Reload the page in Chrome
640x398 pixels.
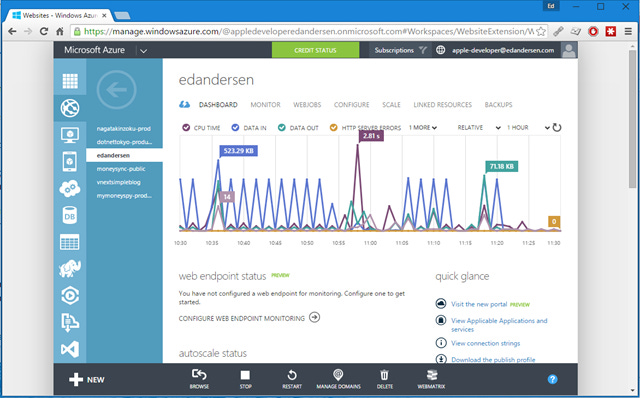pos(44,31)
